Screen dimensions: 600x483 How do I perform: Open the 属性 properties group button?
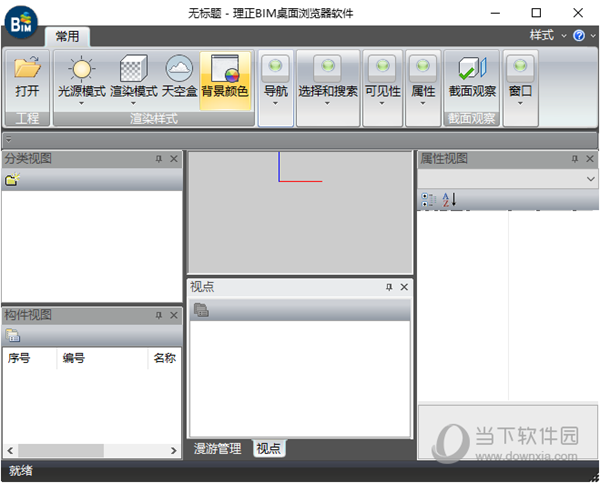coord(423,88)
